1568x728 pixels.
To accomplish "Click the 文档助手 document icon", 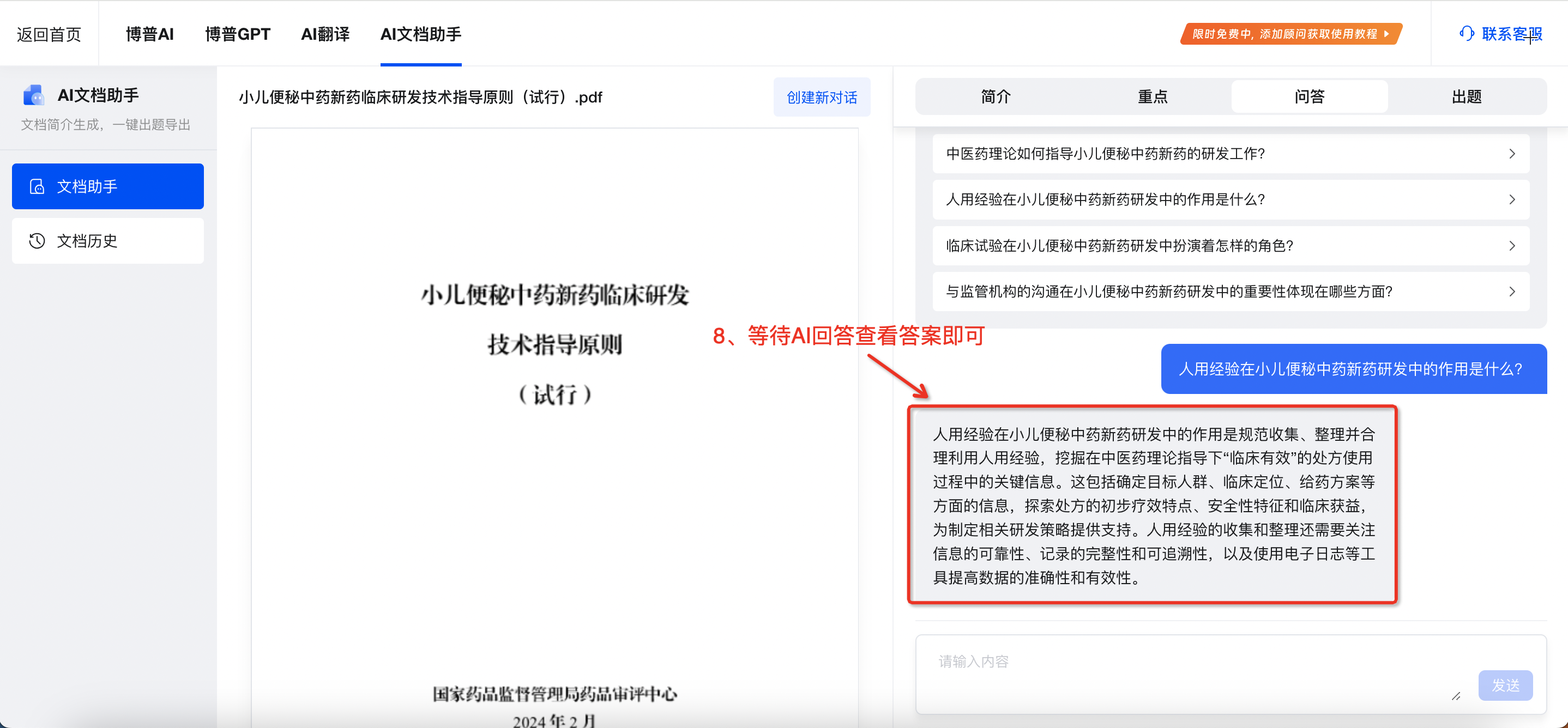I will tap(37, 186).
